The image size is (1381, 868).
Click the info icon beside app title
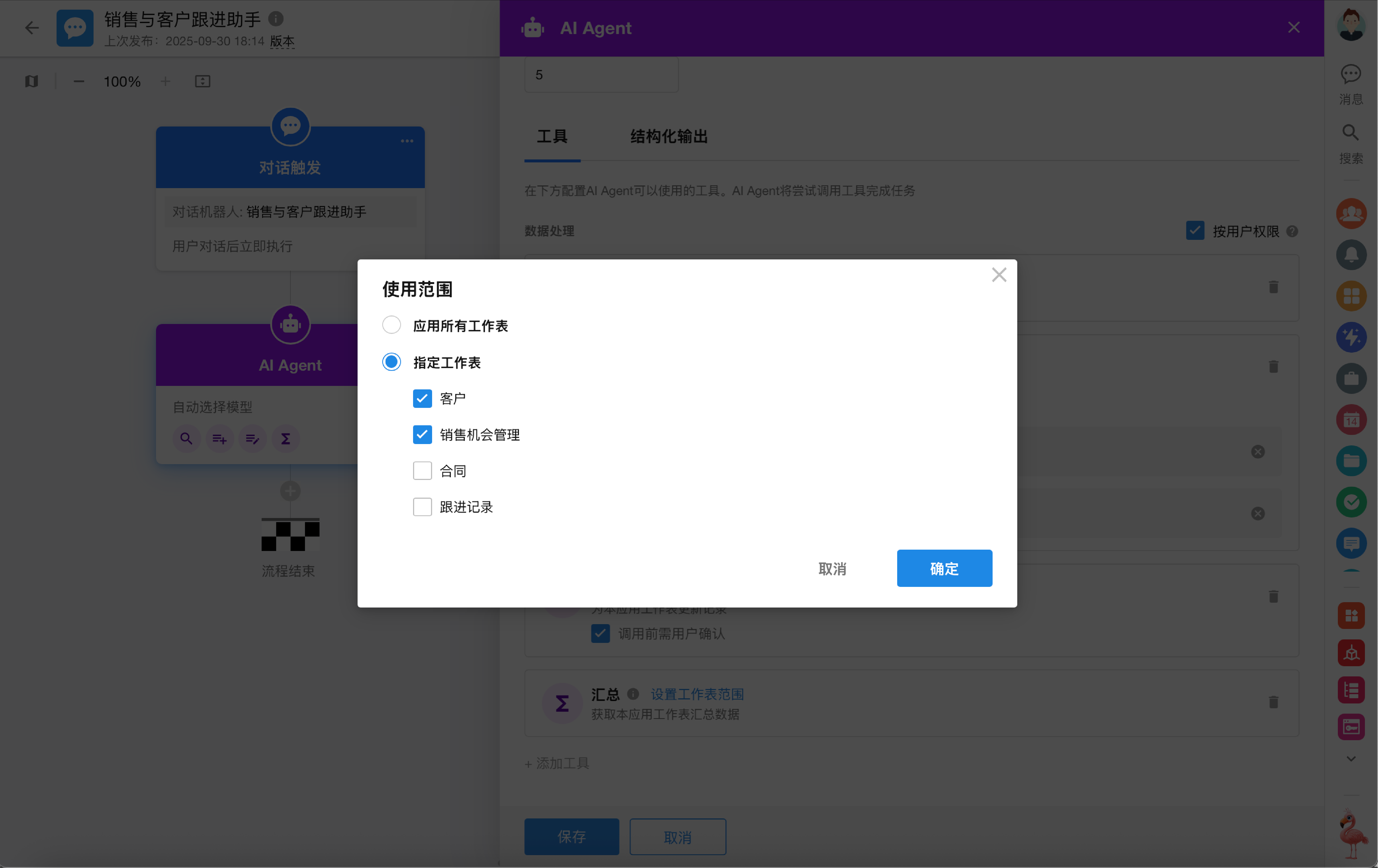[x=276, y=19]
